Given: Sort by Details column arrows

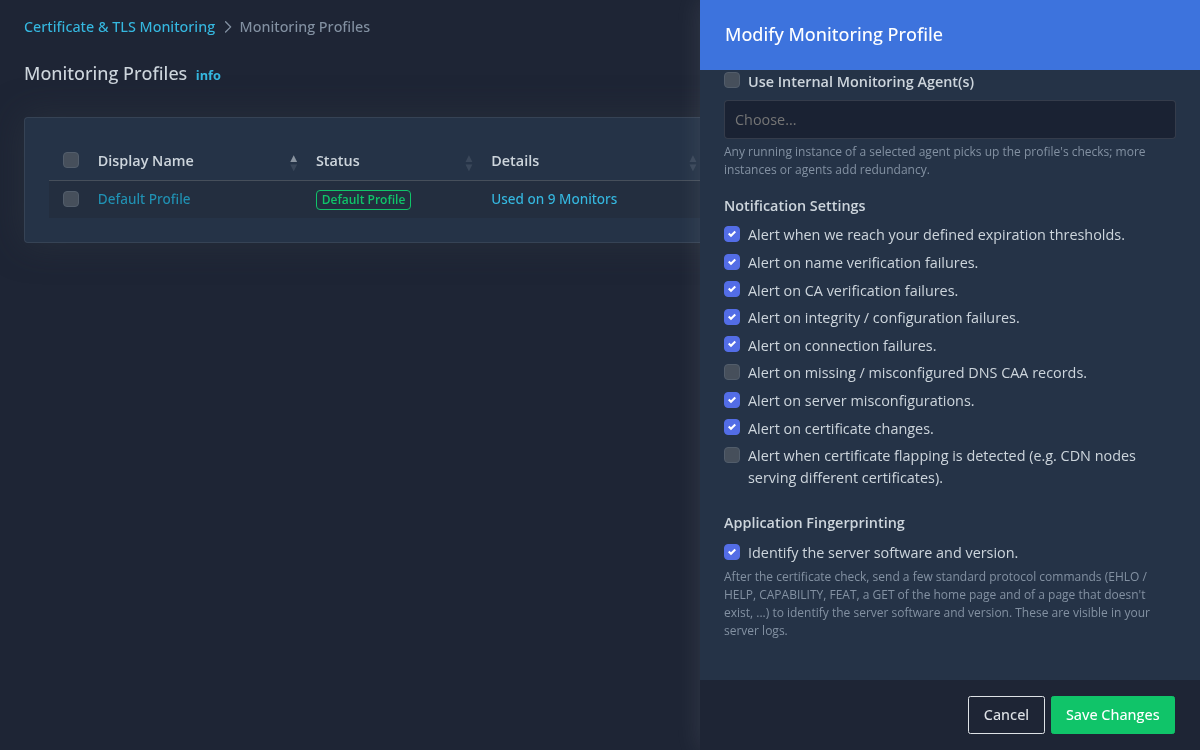Looking at the screenshot, I should (693, 162).
